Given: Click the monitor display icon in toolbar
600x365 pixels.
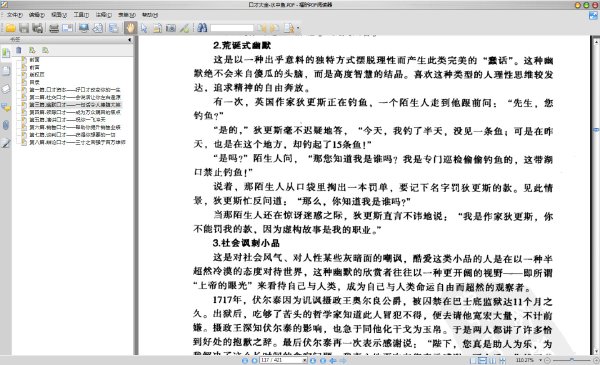Looking at the screenshot, I should tap(84, 28).
